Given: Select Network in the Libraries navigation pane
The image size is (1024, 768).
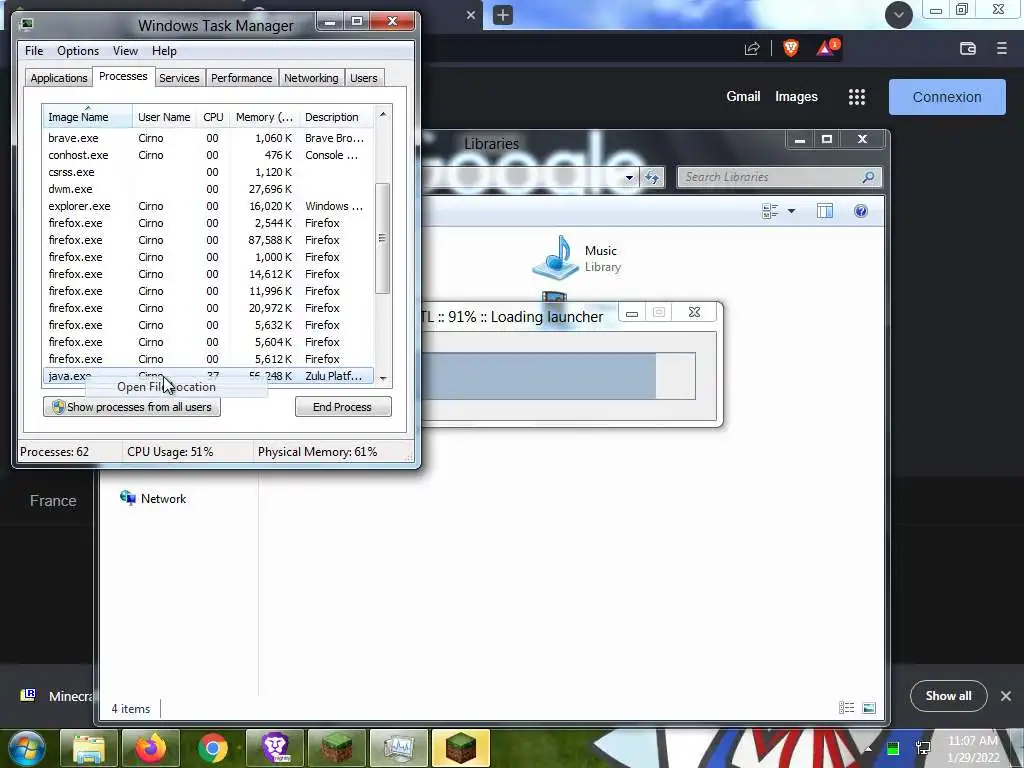Looking at the screenshot, I should (x=153, y=499).
